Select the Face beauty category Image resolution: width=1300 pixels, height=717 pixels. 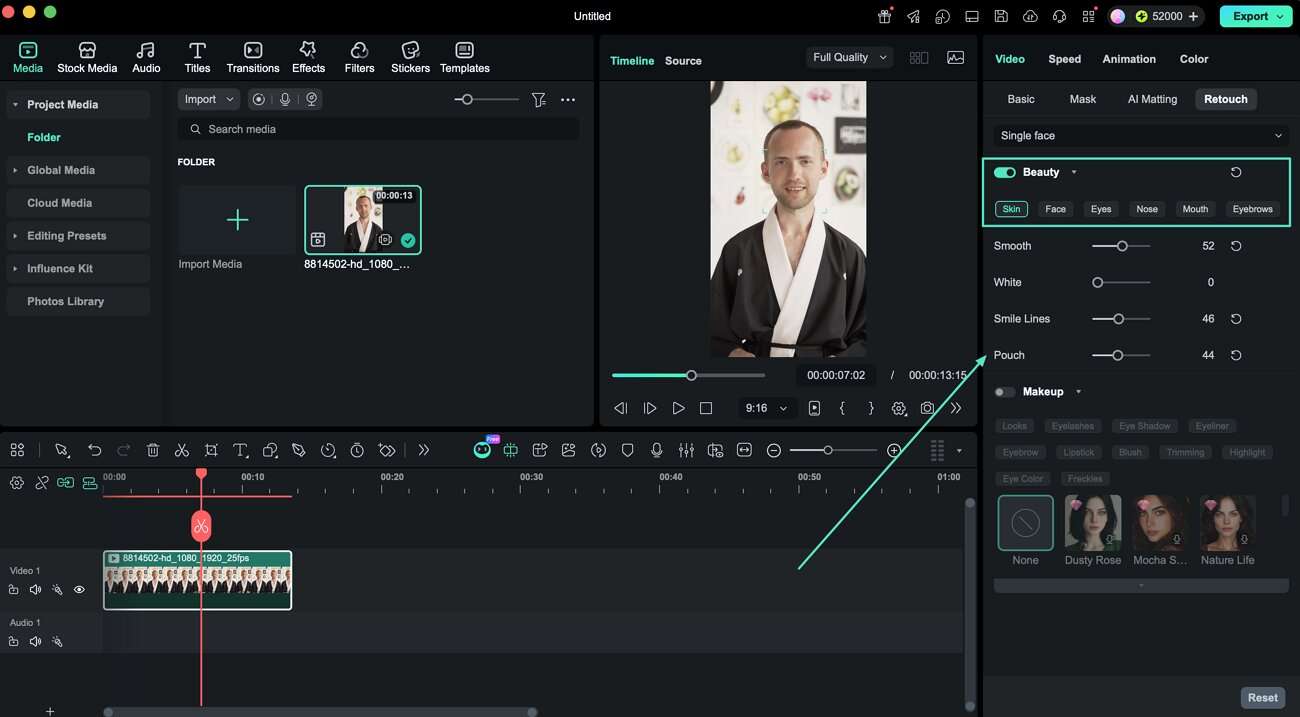tap(1055, 209)
